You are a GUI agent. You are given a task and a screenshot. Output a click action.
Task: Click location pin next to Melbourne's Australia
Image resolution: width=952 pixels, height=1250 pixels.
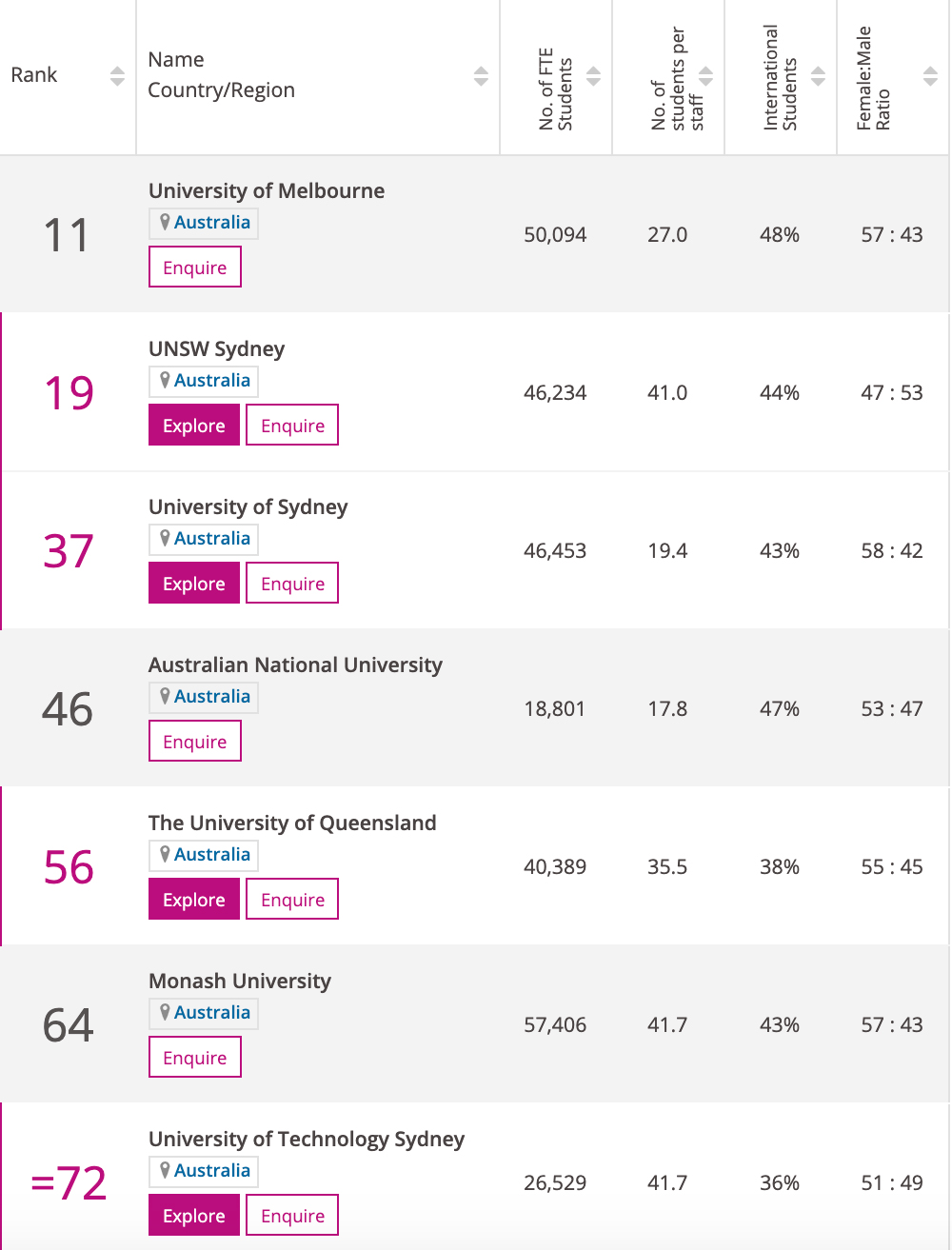coord(165,222)
